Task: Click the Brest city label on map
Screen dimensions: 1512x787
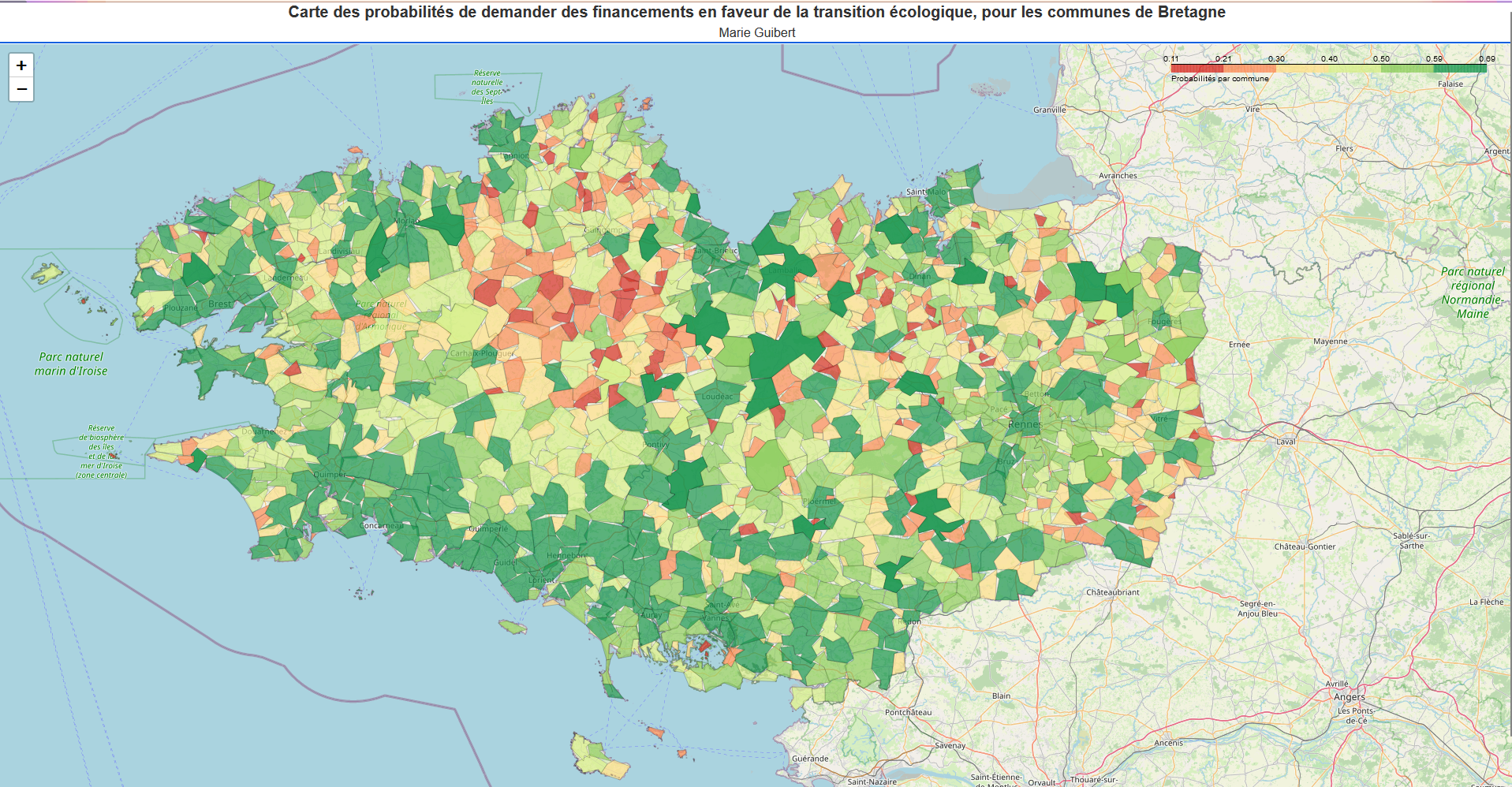Action: tap(220, 304)
